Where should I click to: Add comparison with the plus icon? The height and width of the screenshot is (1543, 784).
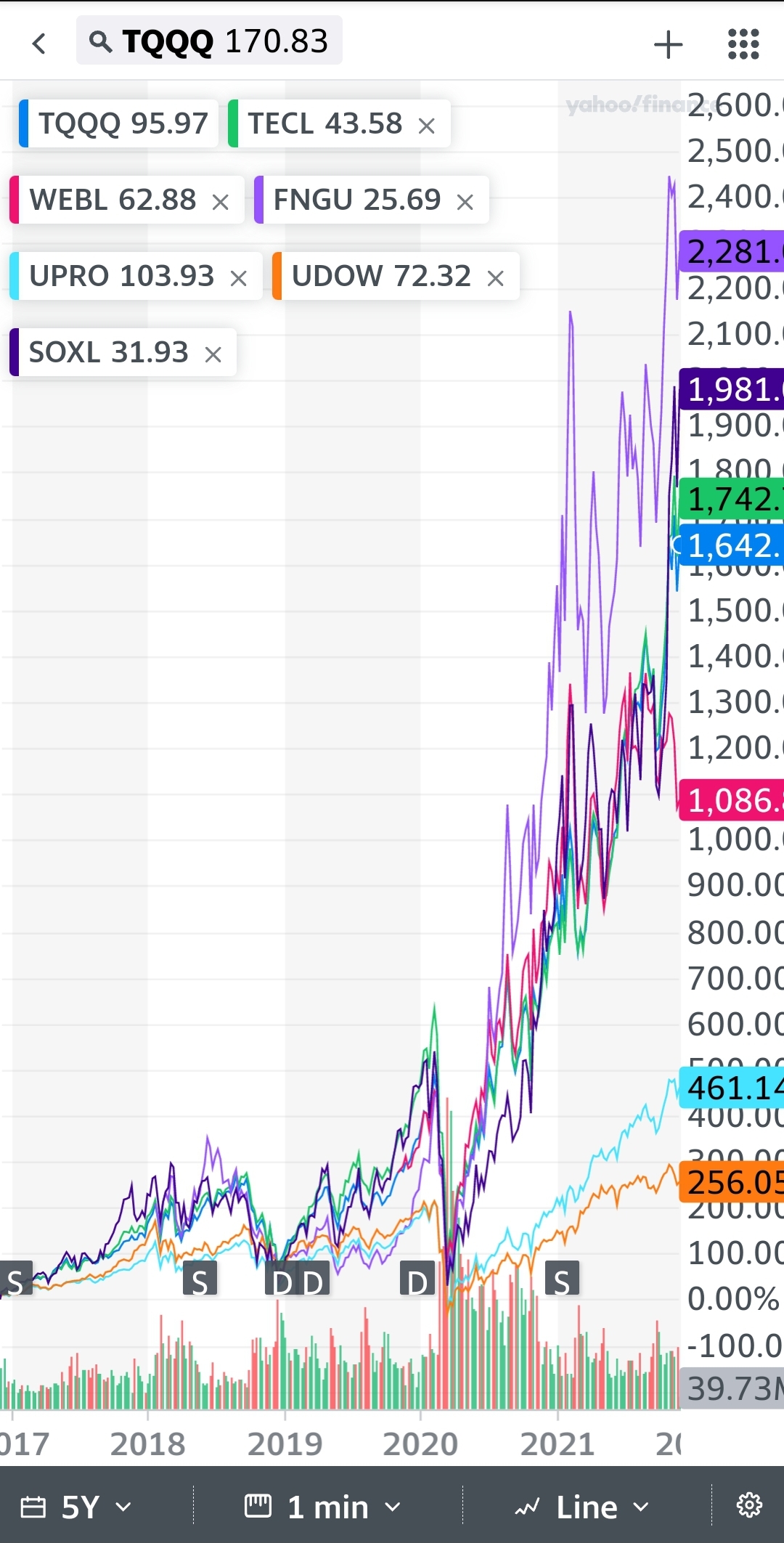point(668,44)
